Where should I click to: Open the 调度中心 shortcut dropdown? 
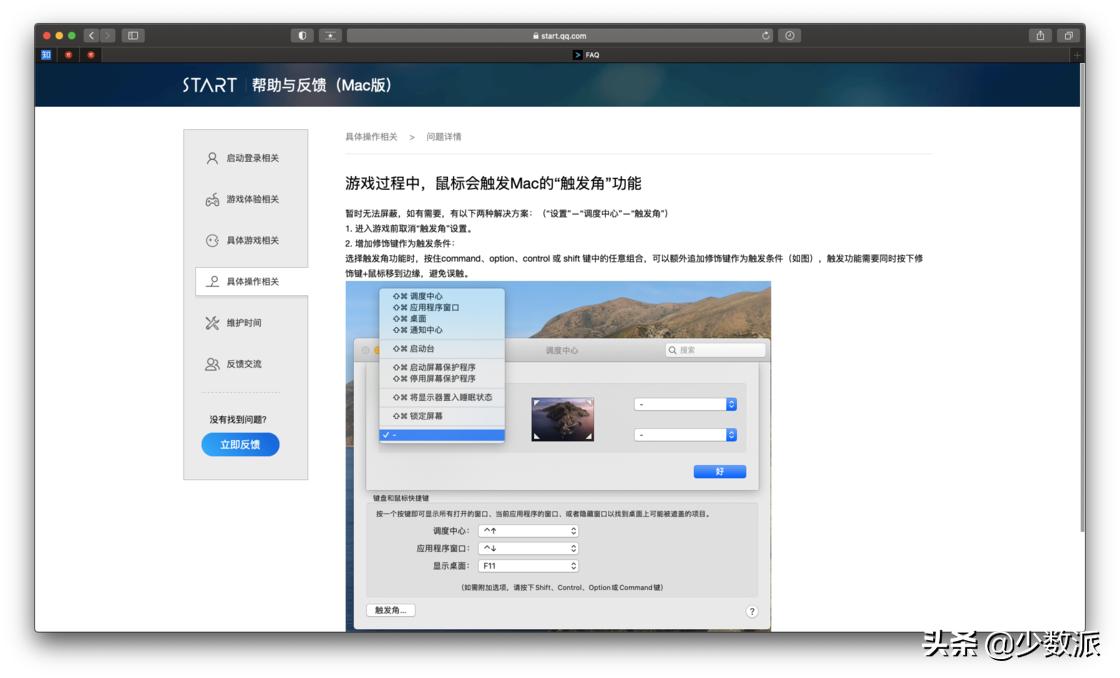[529, 529]
